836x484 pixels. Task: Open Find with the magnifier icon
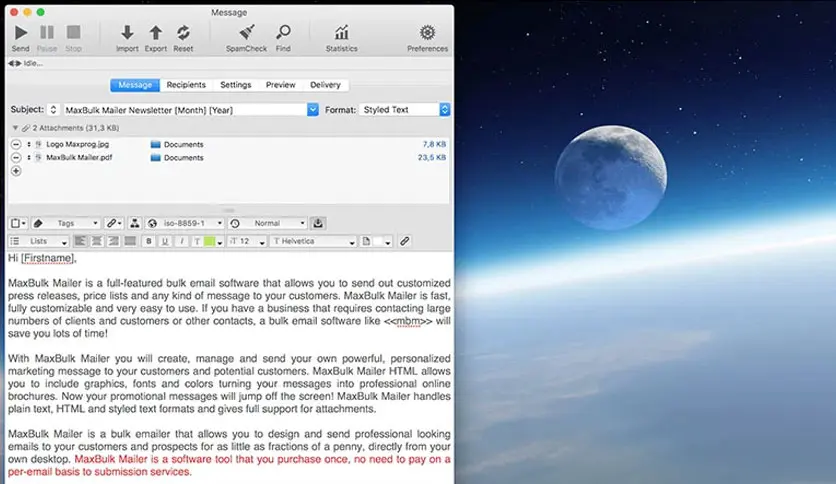pos(283,33)
